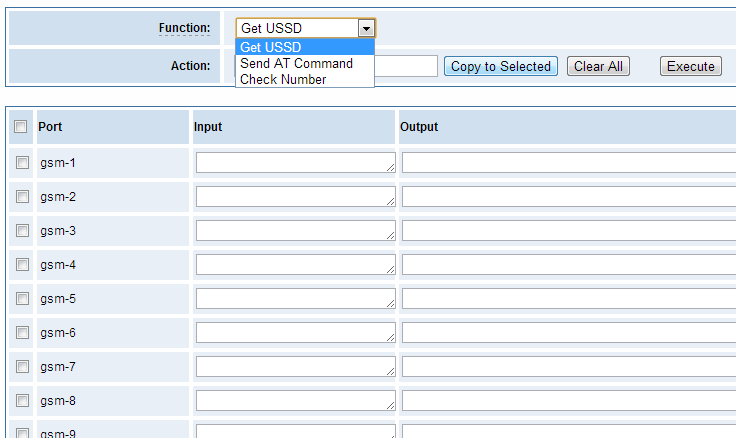
Task: Focus the gsm-6 Input text area
Action: coord(295,332)
